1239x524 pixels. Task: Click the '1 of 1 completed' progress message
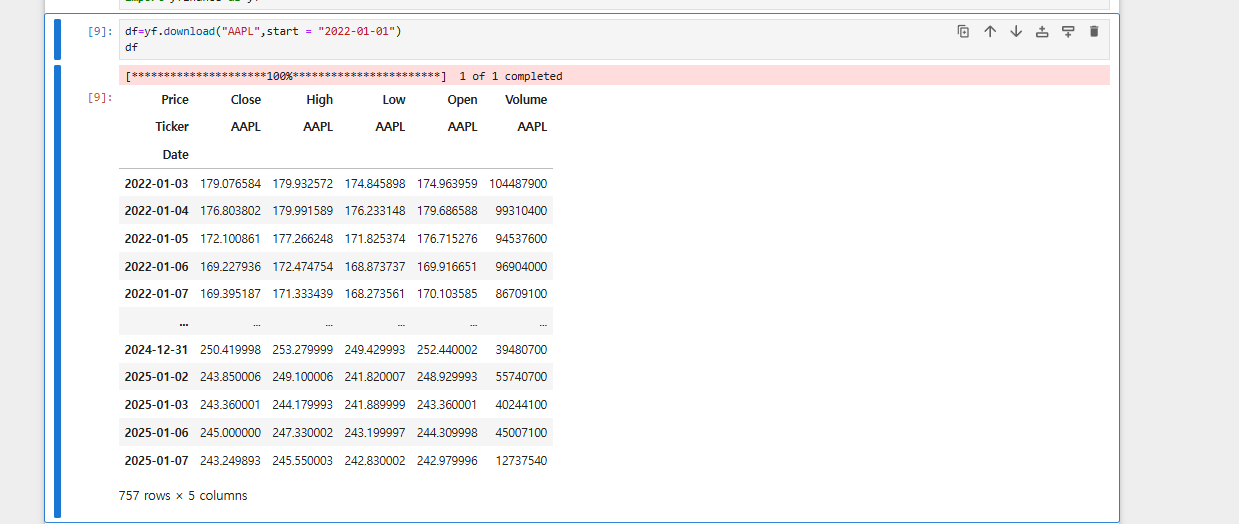tap(510, 76)
